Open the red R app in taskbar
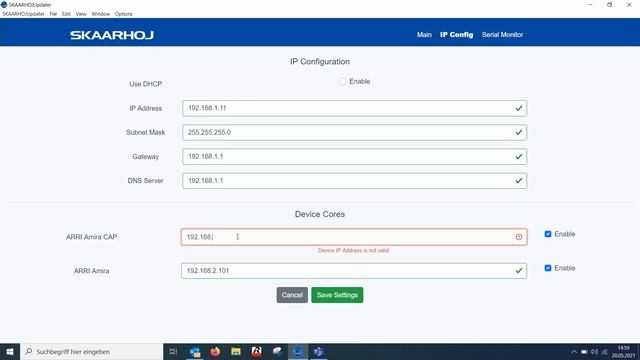The image size is (640, 360). click(x=257, y=351)
